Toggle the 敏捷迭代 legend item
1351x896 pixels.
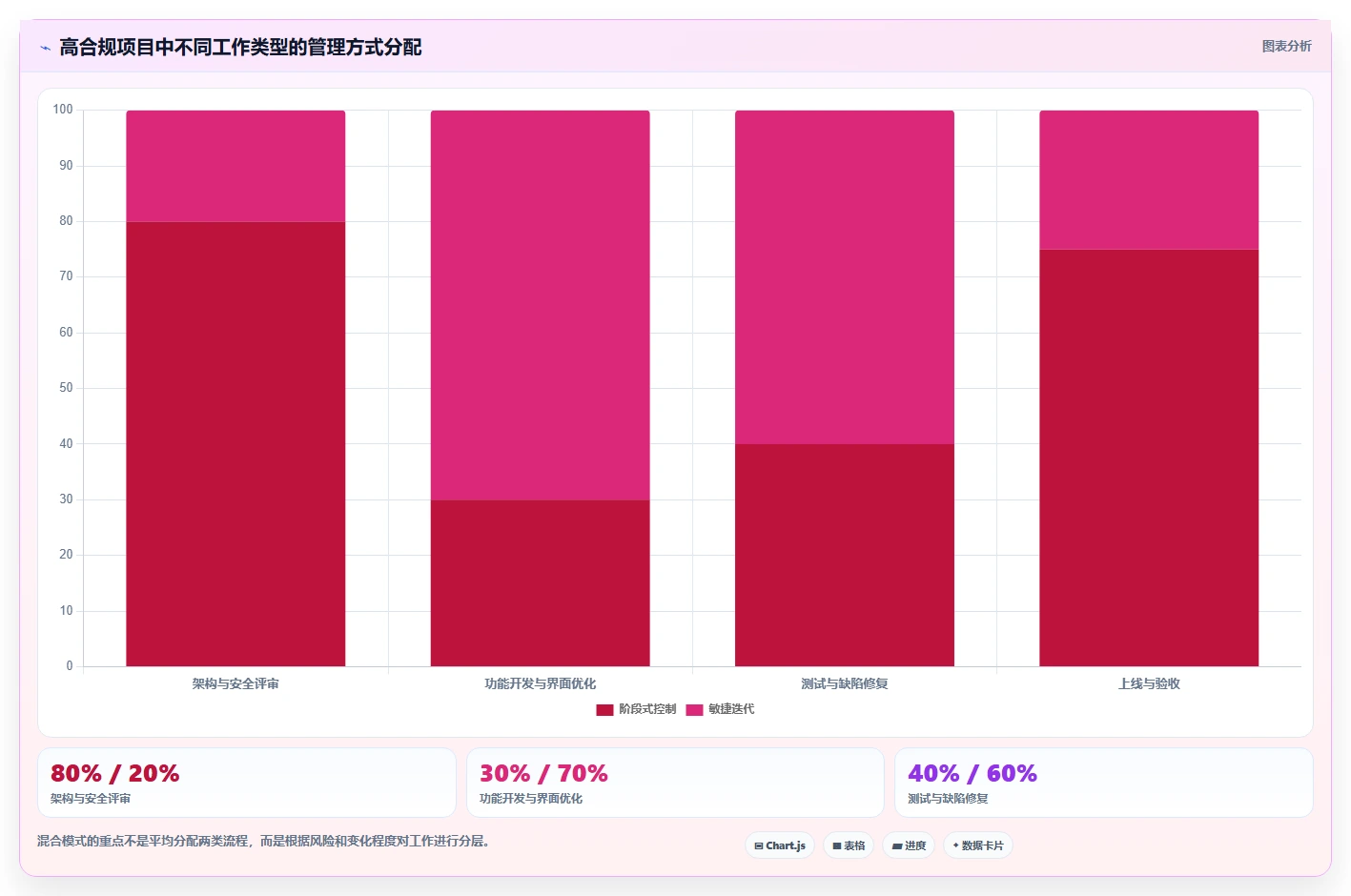click(720, 709)
